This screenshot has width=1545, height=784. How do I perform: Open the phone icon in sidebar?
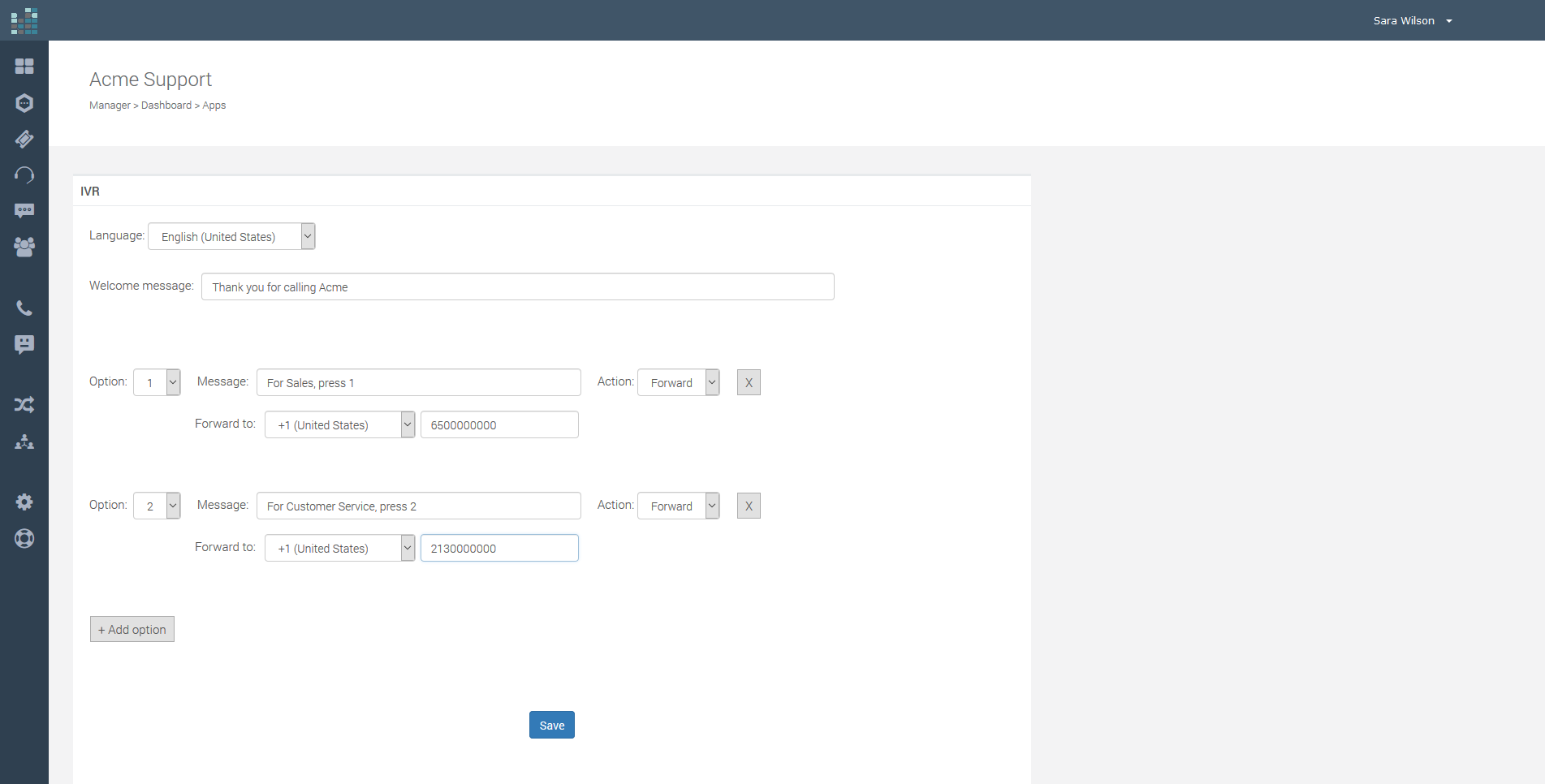[x=24, y=308]
